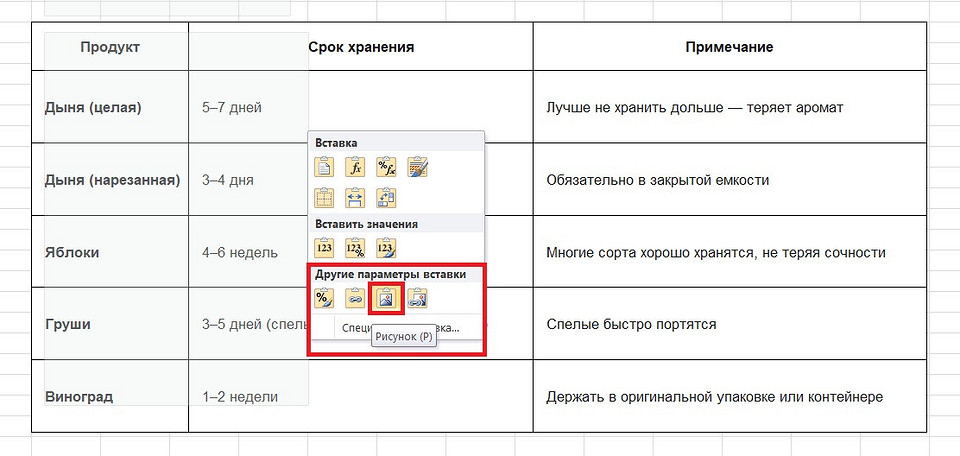Viewport: 960px width, 456px height.
Task: Choose the standard Paste clipboard icon
Action: [x=323, y=166]
